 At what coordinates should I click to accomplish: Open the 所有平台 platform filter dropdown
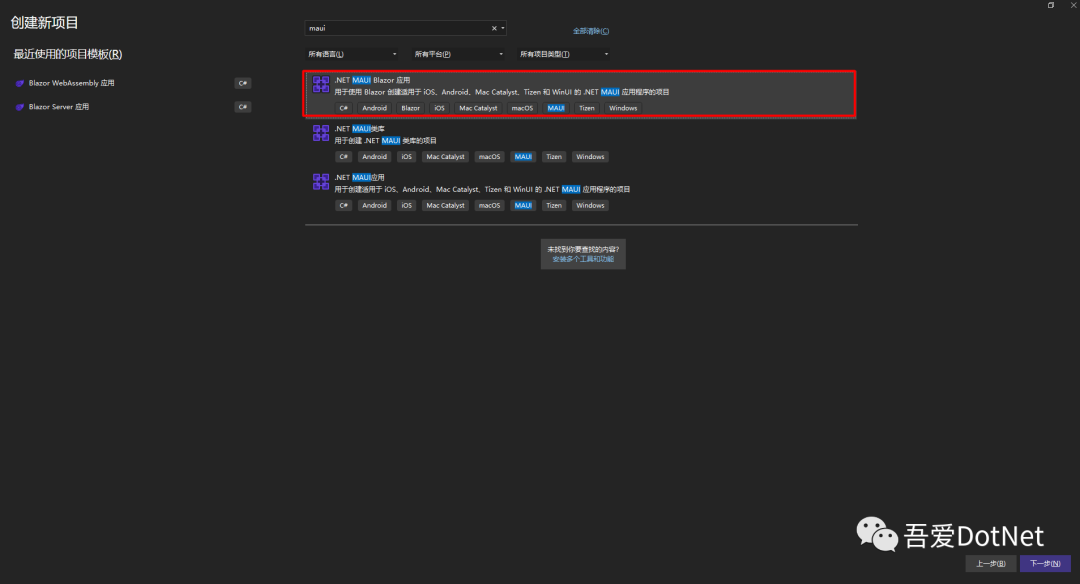[x=459, y=54]
